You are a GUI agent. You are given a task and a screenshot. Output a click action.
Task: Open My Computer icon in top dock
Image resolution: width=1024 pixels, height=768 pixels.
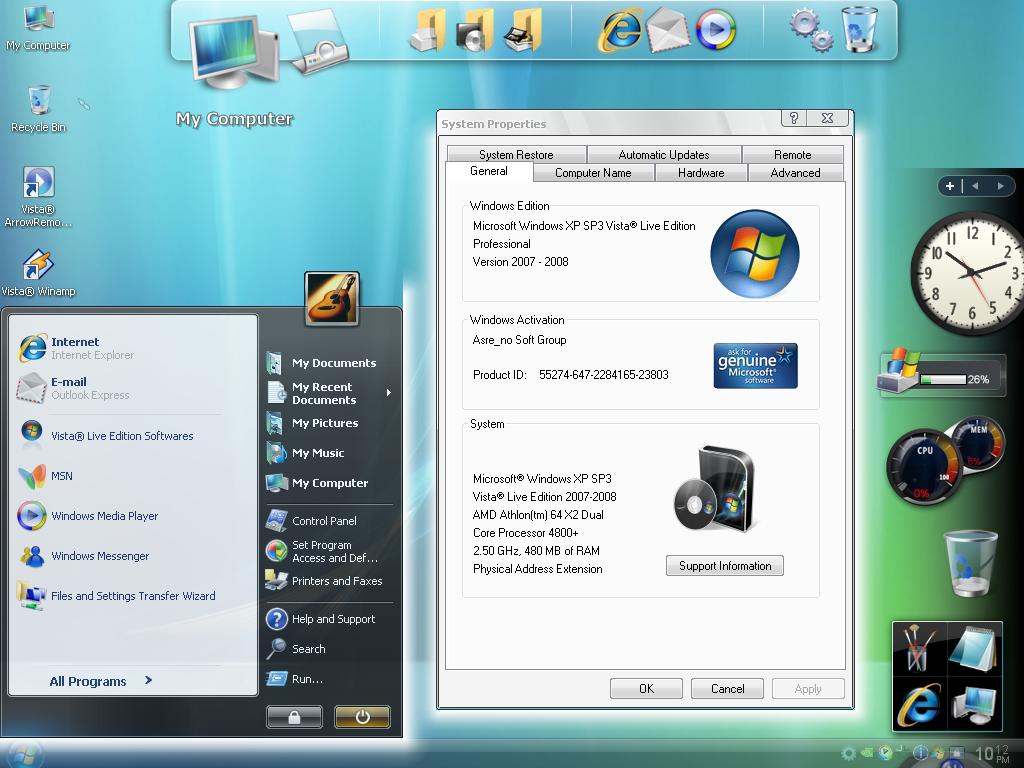pyautogui.click(x=232, y=51)
